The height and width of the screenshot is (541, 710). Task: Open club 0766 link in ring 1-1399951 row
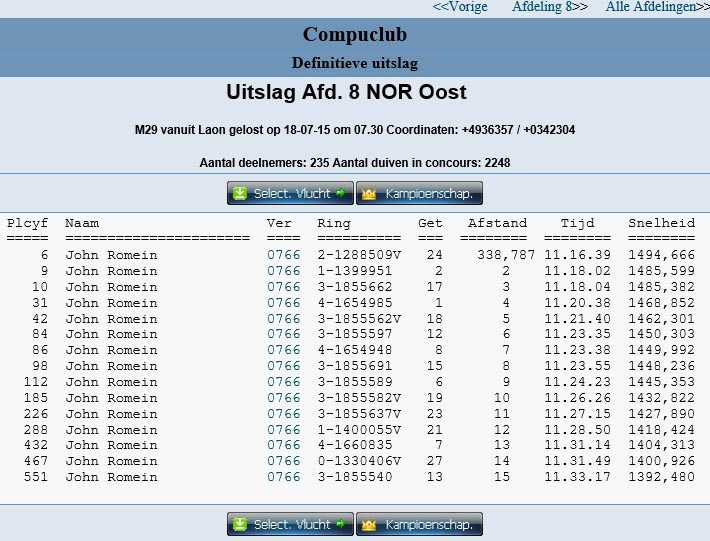tap(283, 271)
